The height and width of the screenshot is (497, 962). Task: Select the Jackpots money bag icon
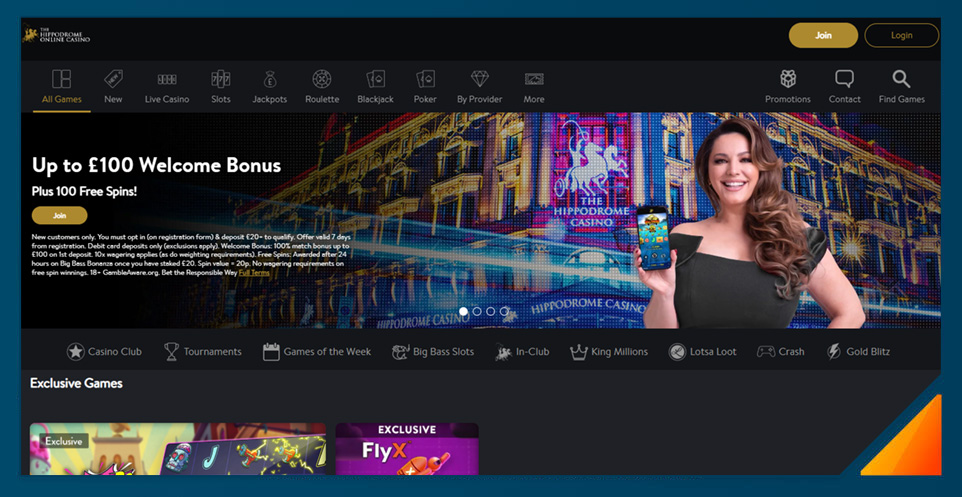(x=270, y=79)
